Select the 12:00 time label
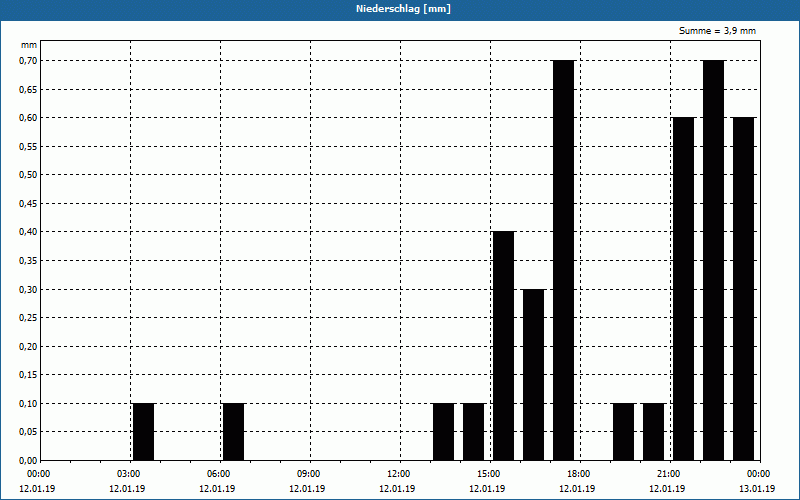 click(398, 474)
